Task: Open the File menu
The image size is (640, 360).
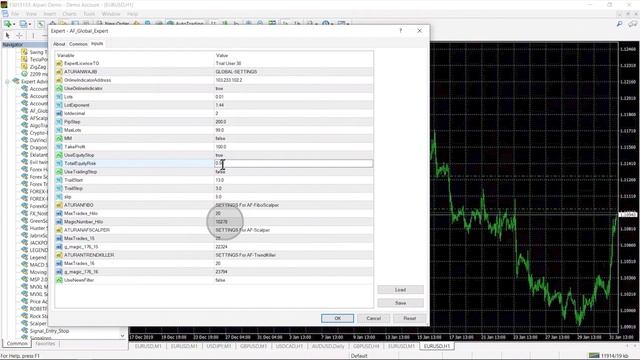Action: [15, 14]
